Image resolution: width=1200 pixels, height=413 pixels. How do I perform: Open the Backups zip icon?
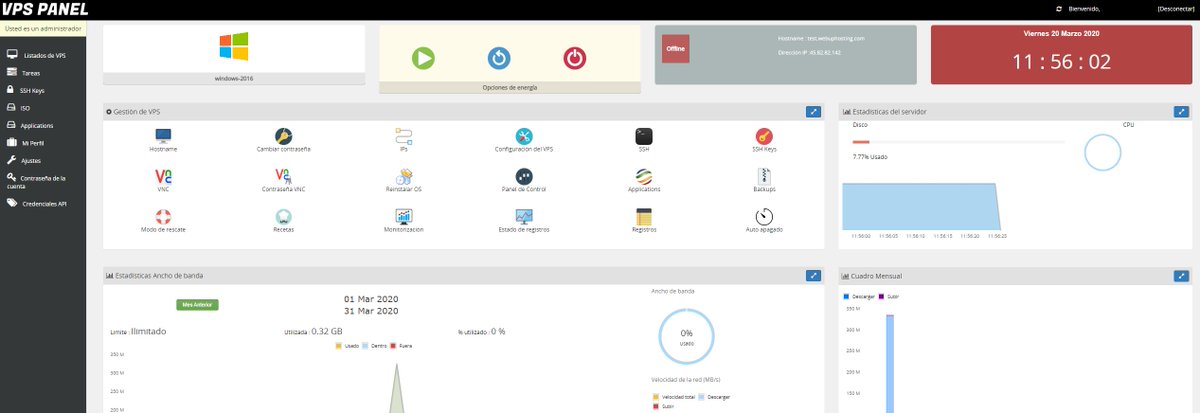coord(764,176)
